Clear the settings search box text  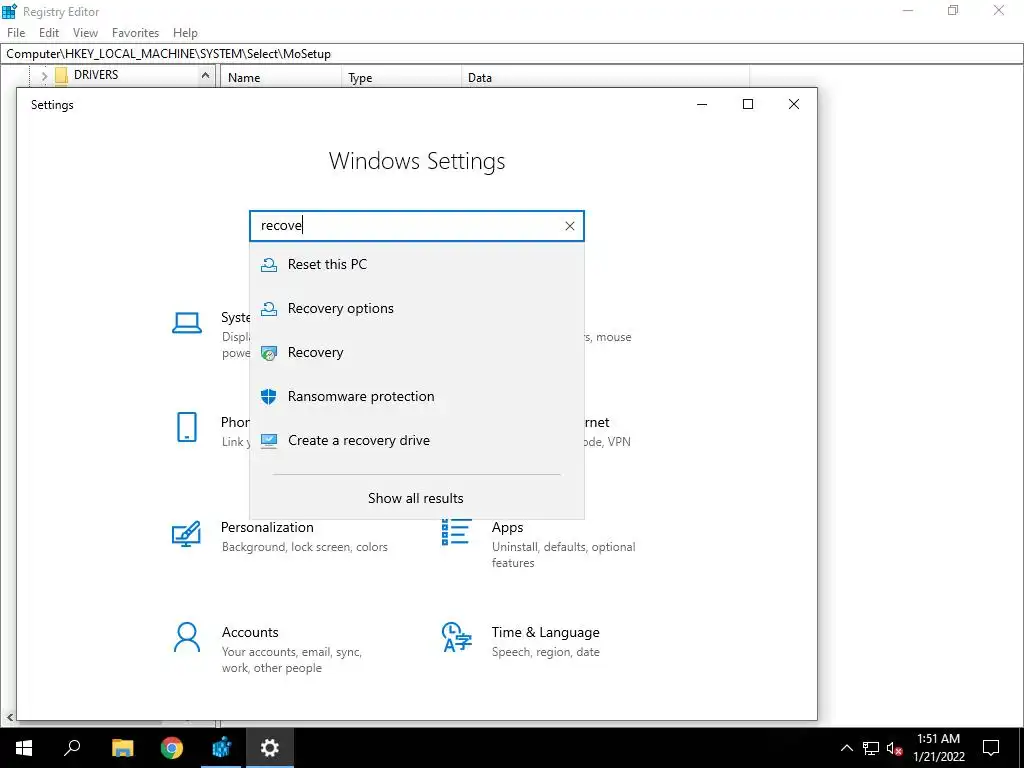[x=569, y=226]
